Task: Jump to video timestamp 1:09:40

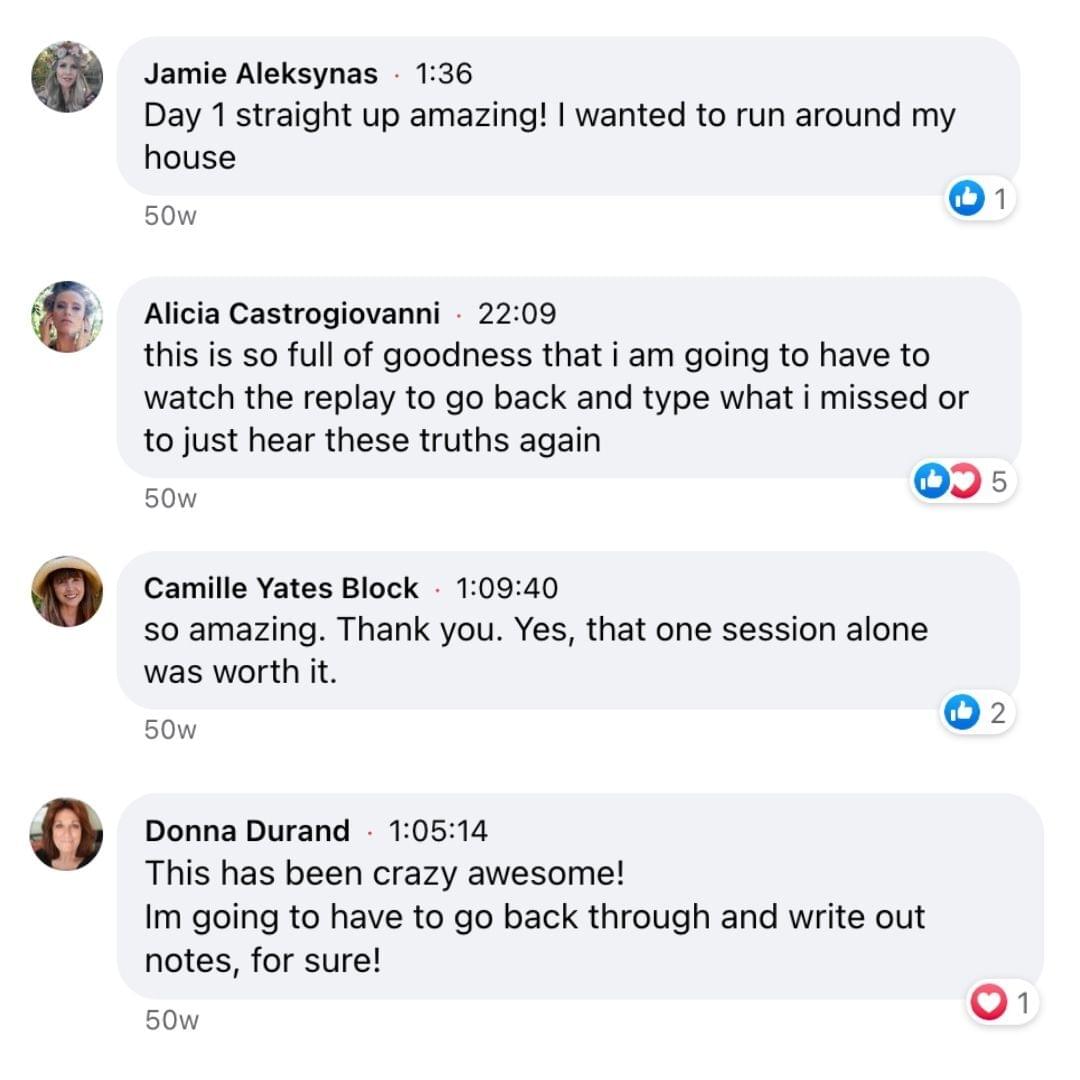Action: (507, 589)
